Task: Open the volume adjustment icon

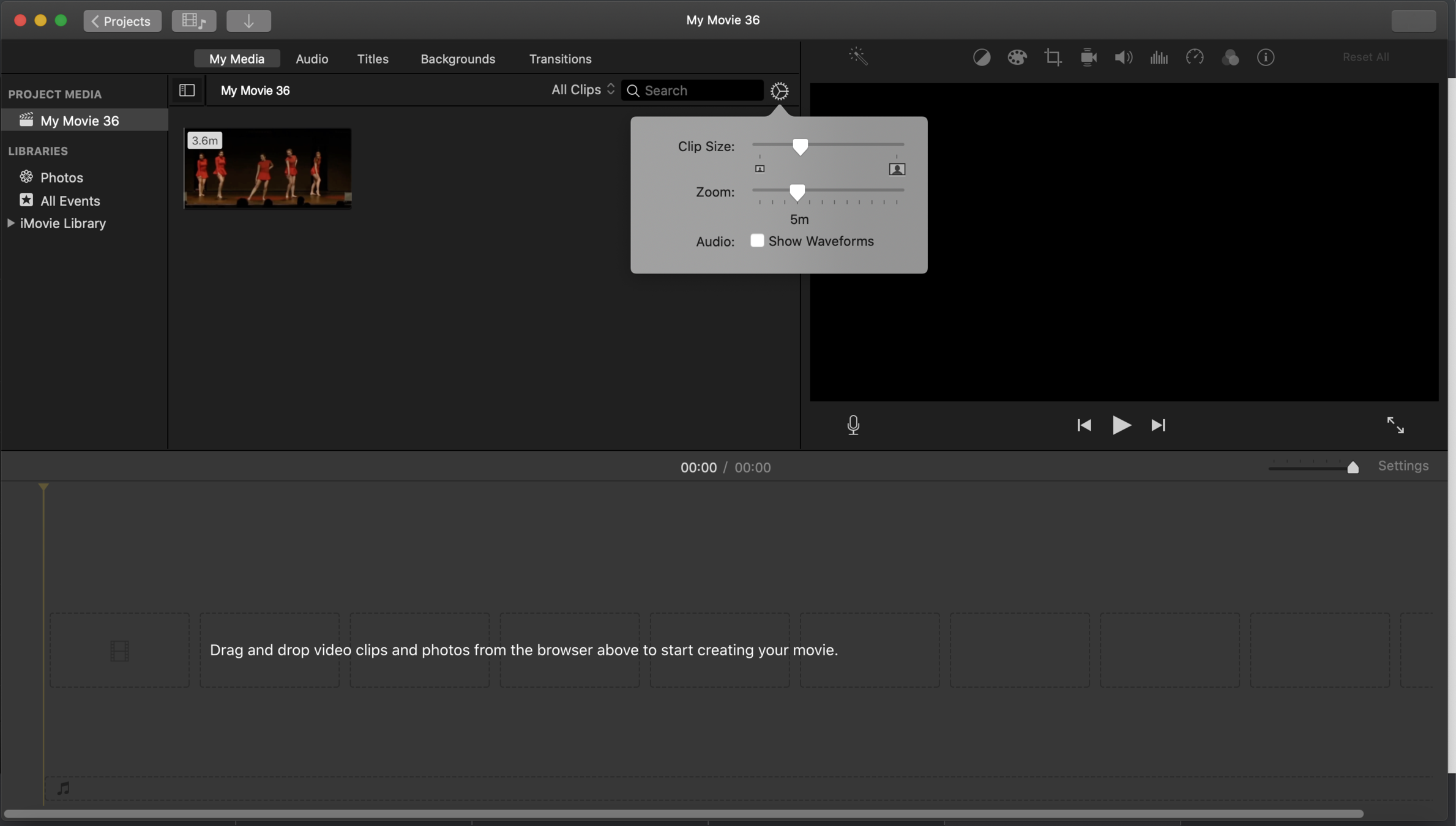Action: [x=1123, y=58]
